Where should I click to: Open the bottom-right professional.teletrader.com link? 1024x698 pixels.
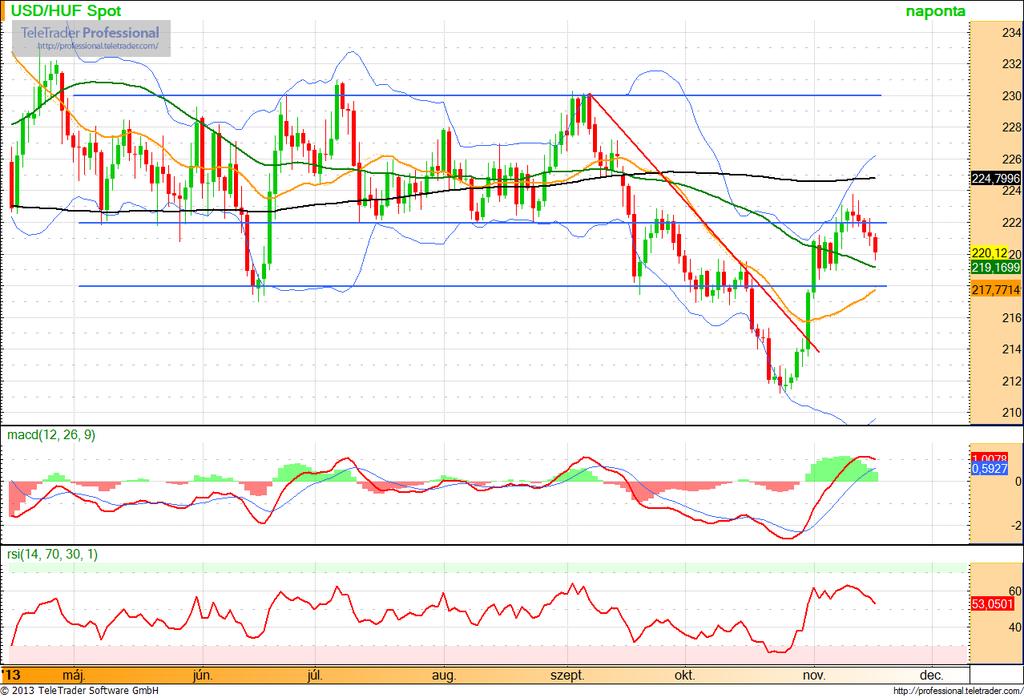(x=957, y=691)
